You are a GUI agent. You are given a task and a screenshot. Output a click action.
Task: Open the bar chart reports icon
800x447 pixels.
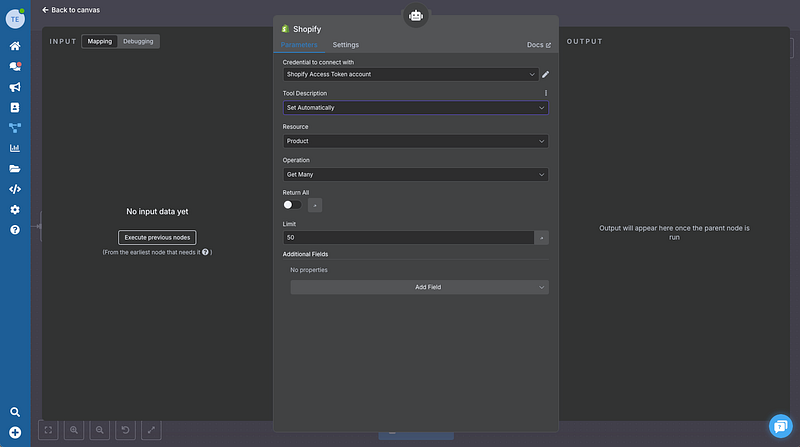(x=15, y=148)
